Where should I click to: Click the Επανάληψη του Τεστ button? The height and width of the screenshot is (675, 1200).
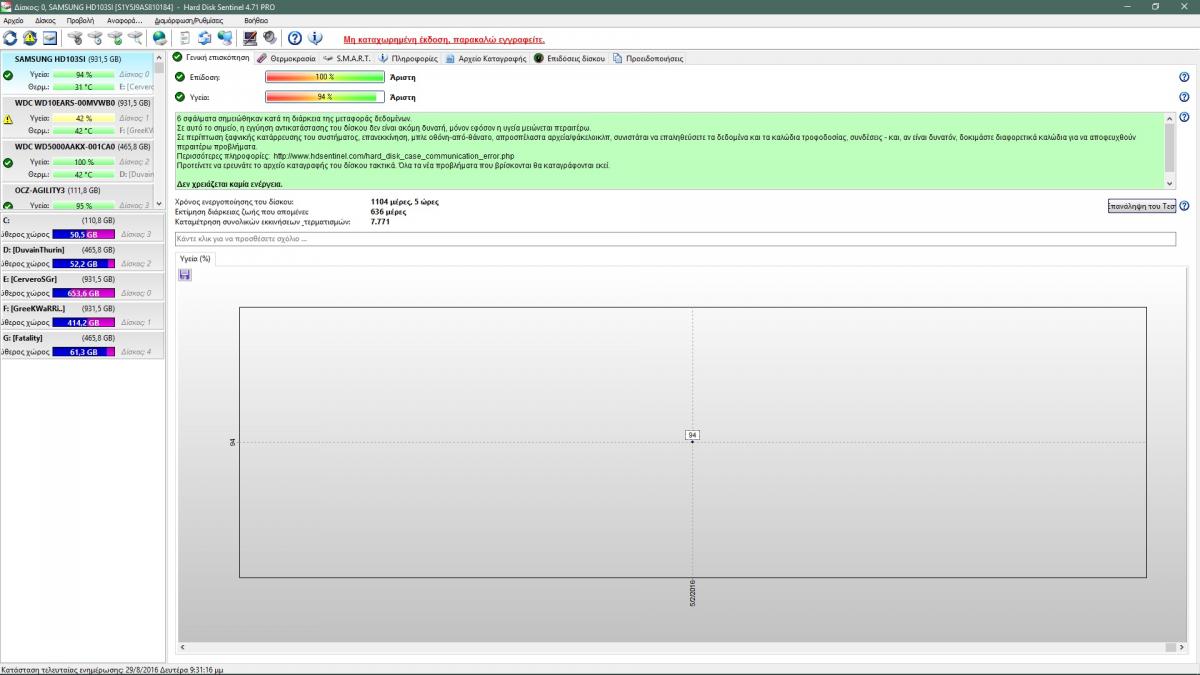tap(1141, 206)
